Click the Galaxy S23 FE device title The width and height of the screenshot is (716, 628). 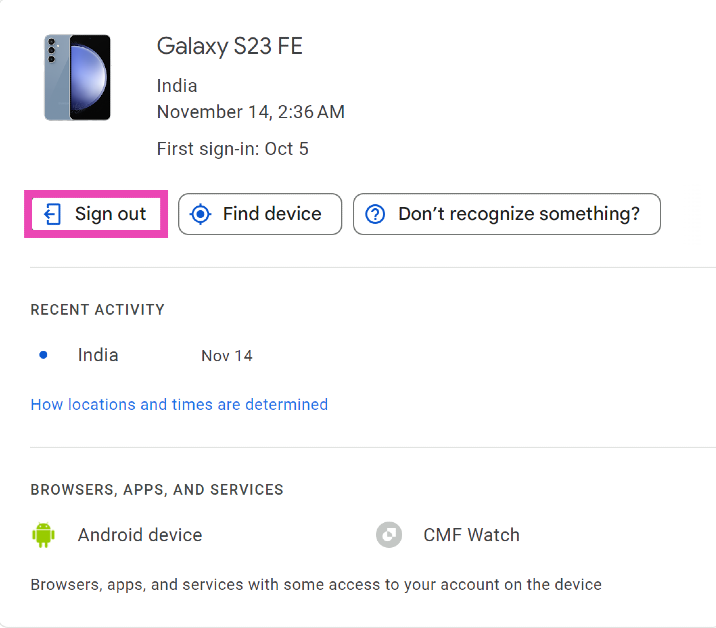coord(230,46)
